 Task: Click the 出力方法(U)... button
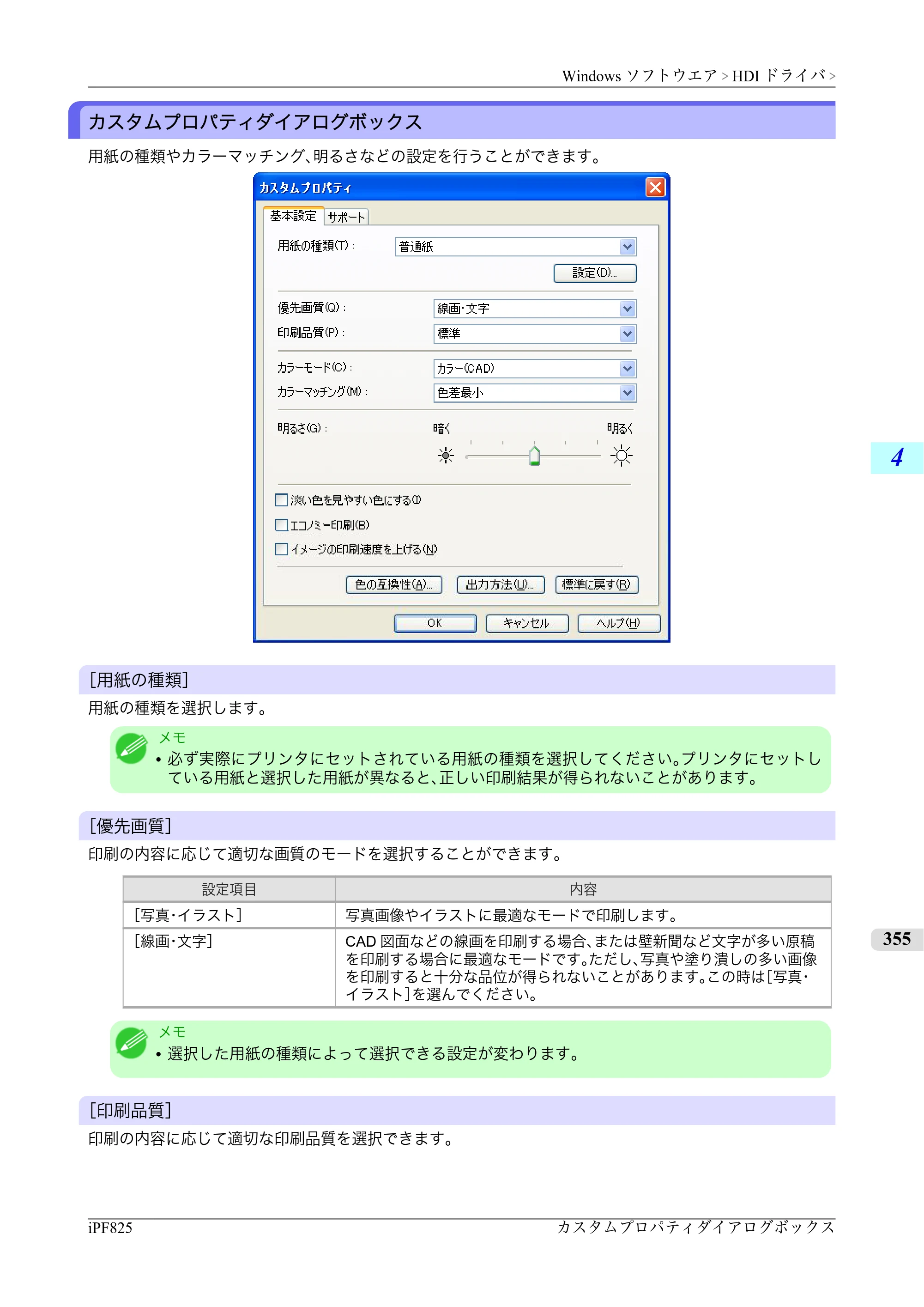point(501,584)
